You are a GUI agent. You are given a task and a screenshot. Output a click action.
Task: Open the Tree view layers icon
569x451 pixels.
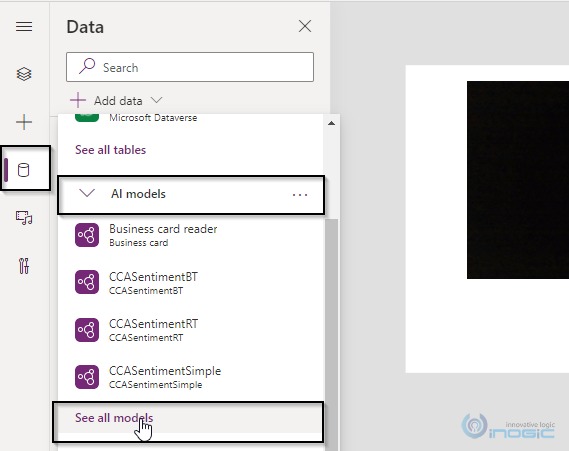point(24,74)
